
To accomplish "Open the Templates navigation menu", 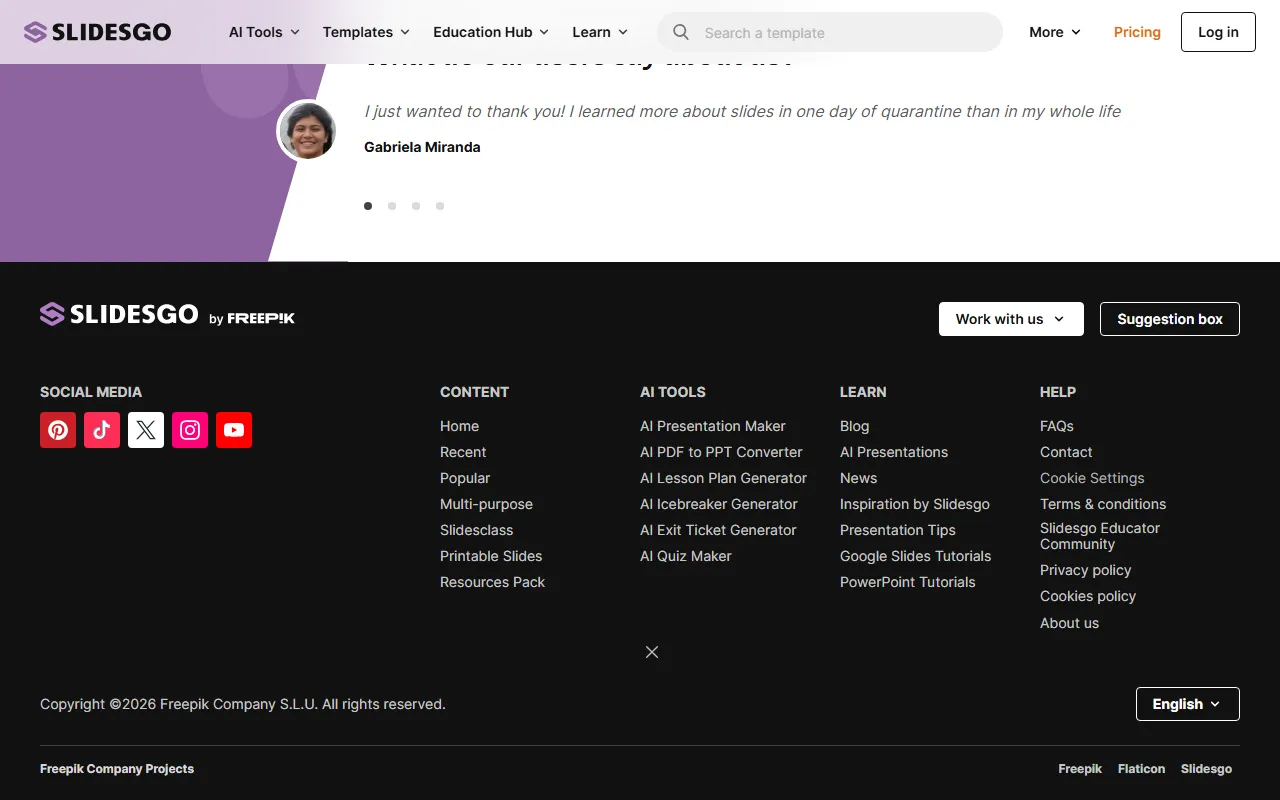I will click(x=366, y=32).
